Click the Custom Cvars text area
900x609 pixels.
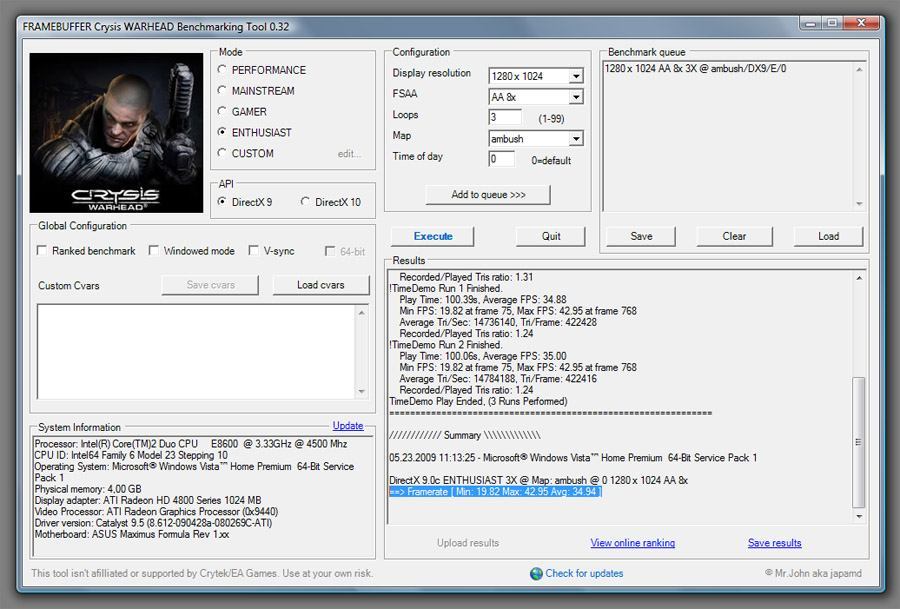(196, 351)
